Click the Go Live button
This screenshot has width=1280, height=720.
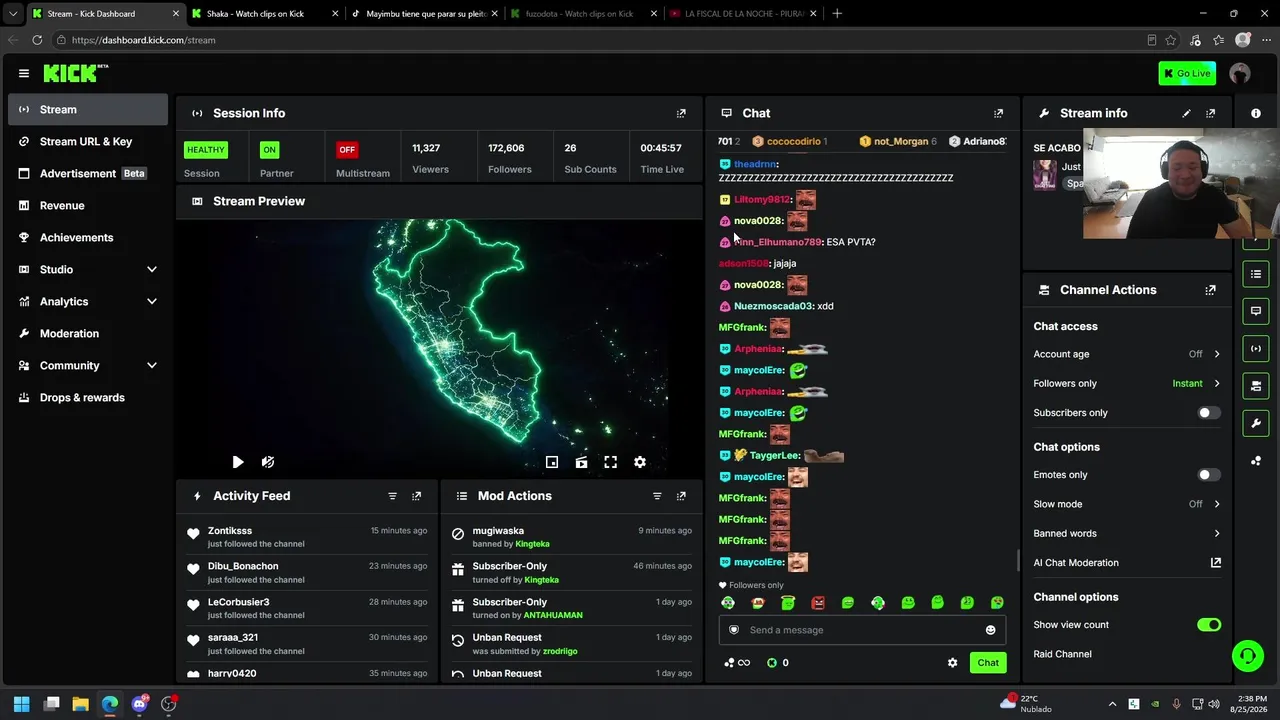[x=1186, y=73]
